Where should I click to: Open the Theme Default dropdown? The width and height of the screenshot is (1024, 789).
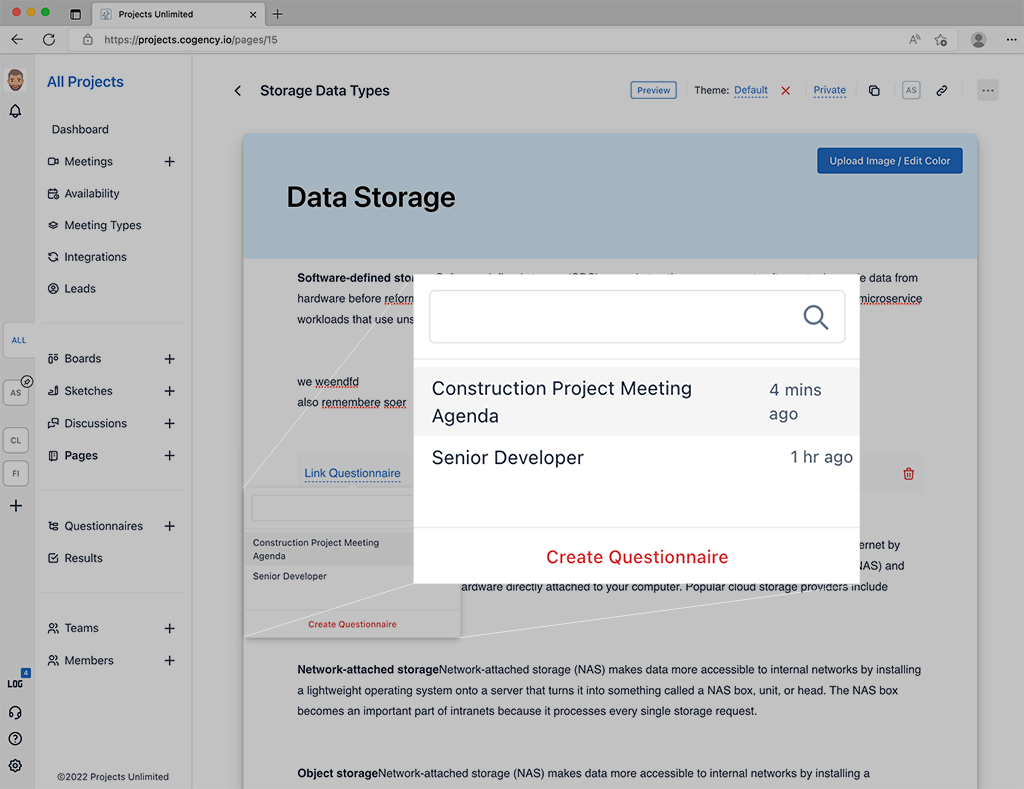pyautogui.click(x=750, y=90)
